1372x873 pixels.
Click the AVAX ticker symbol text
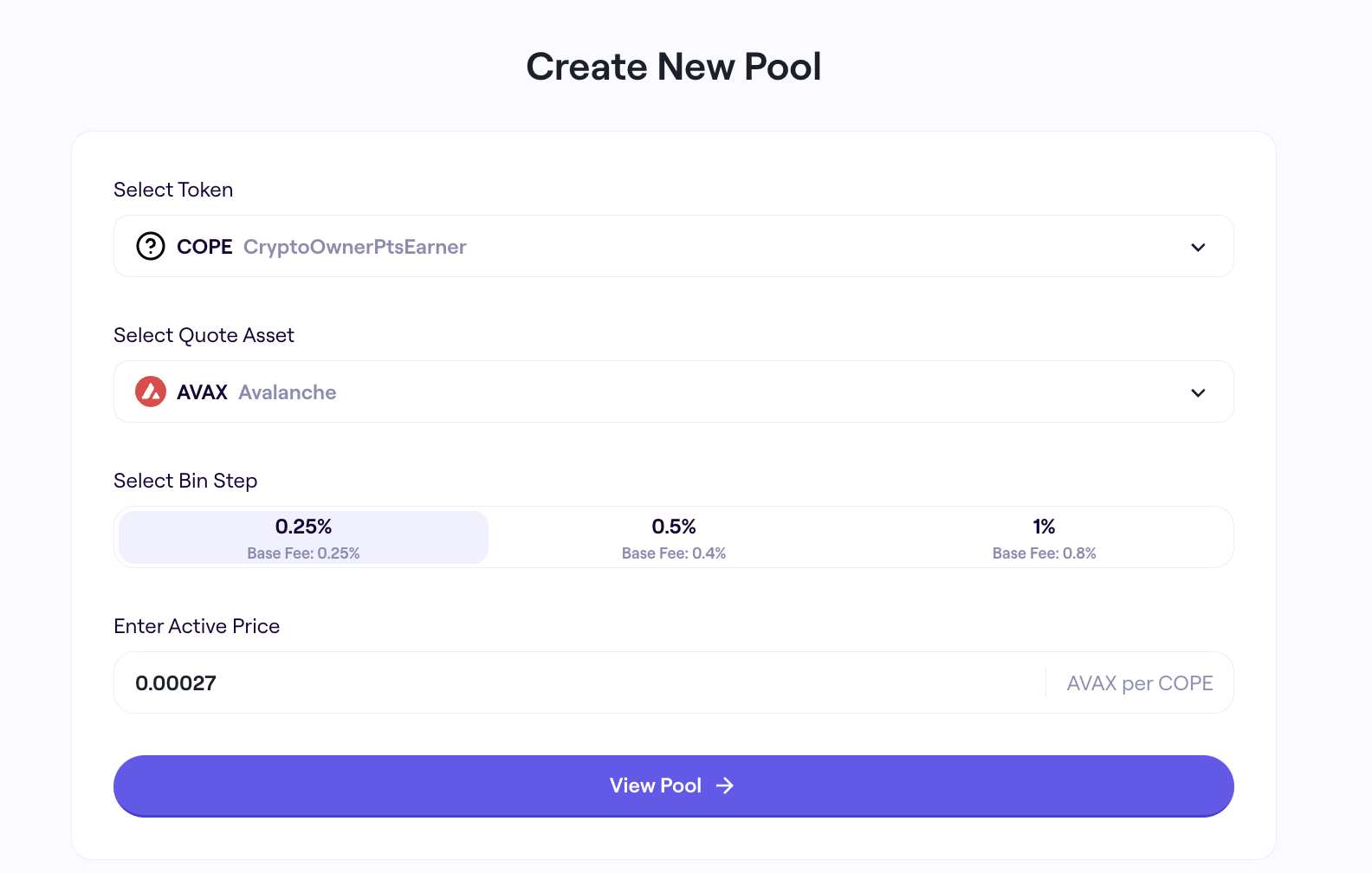pyautogui.click(x=202, y=392)
